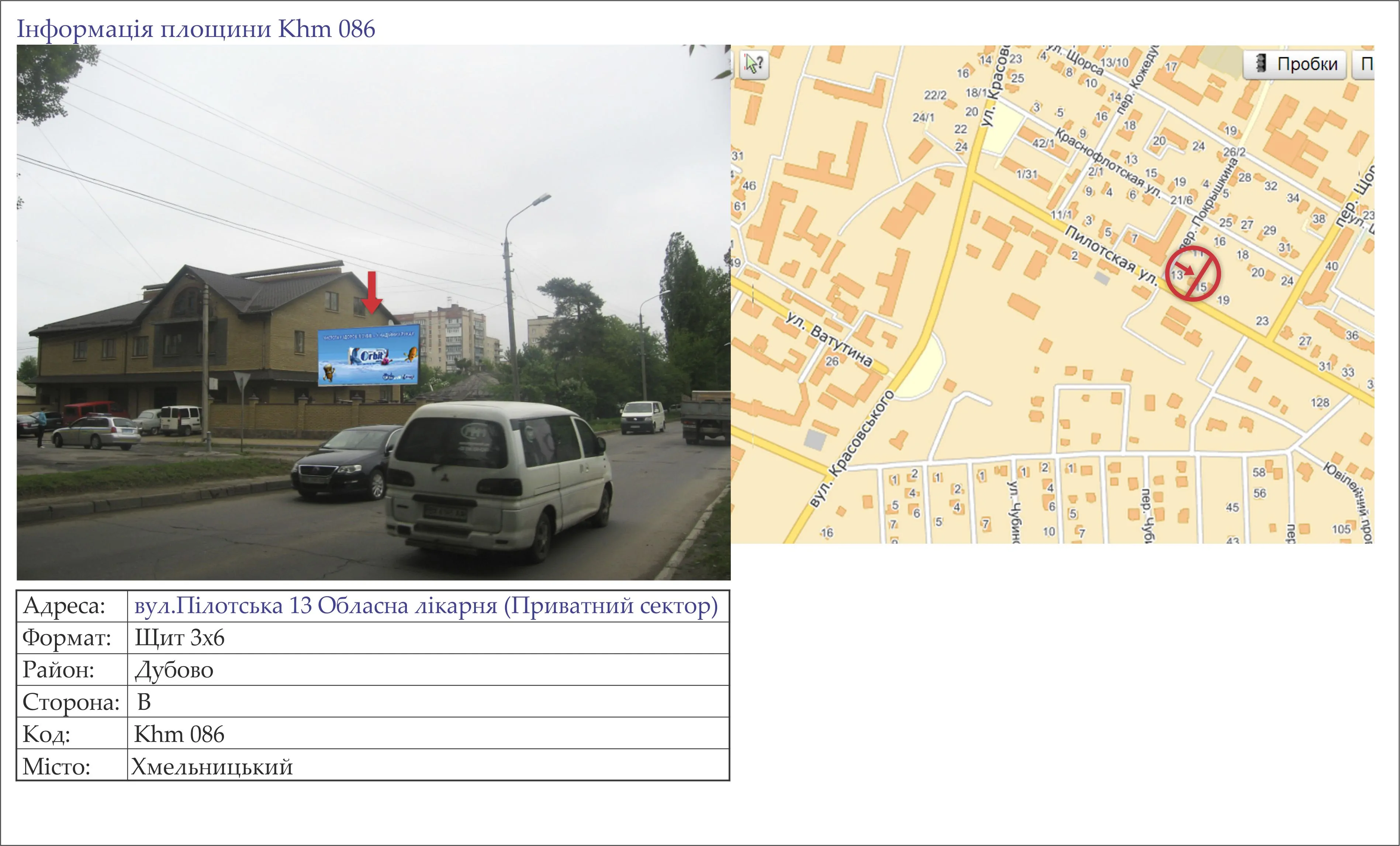Click the Хмельницький city cell
The height and width of the screenshot is (846, 1400).
pos(428,765)
